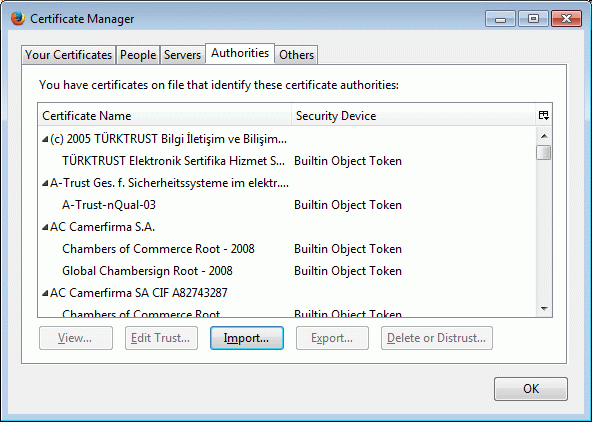Screen dimensions: 592x422
Task: Maximize the Certificate Manager window
Action: (533, 19)
